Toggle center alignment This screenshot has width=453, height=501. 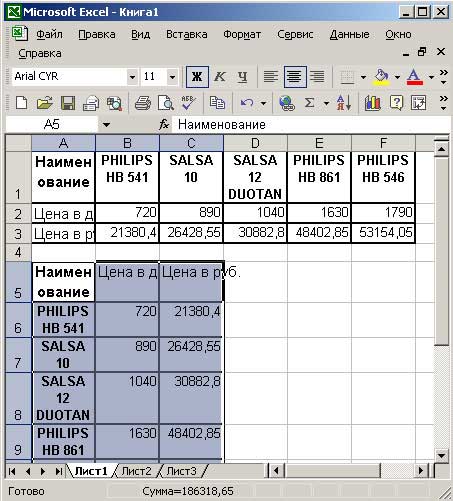[x=295, y=77]
